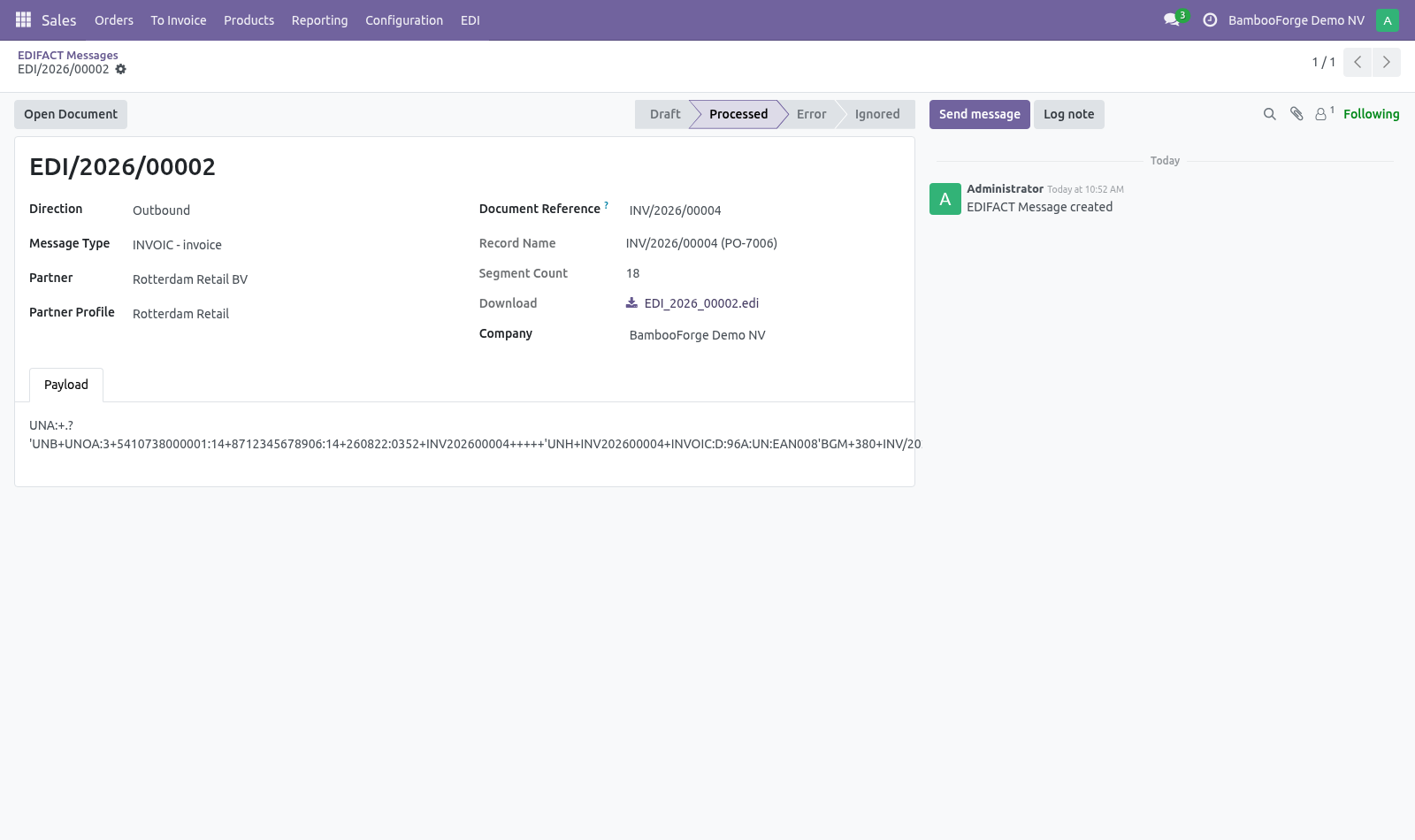Open the activities clock icon

point(1210,19)
